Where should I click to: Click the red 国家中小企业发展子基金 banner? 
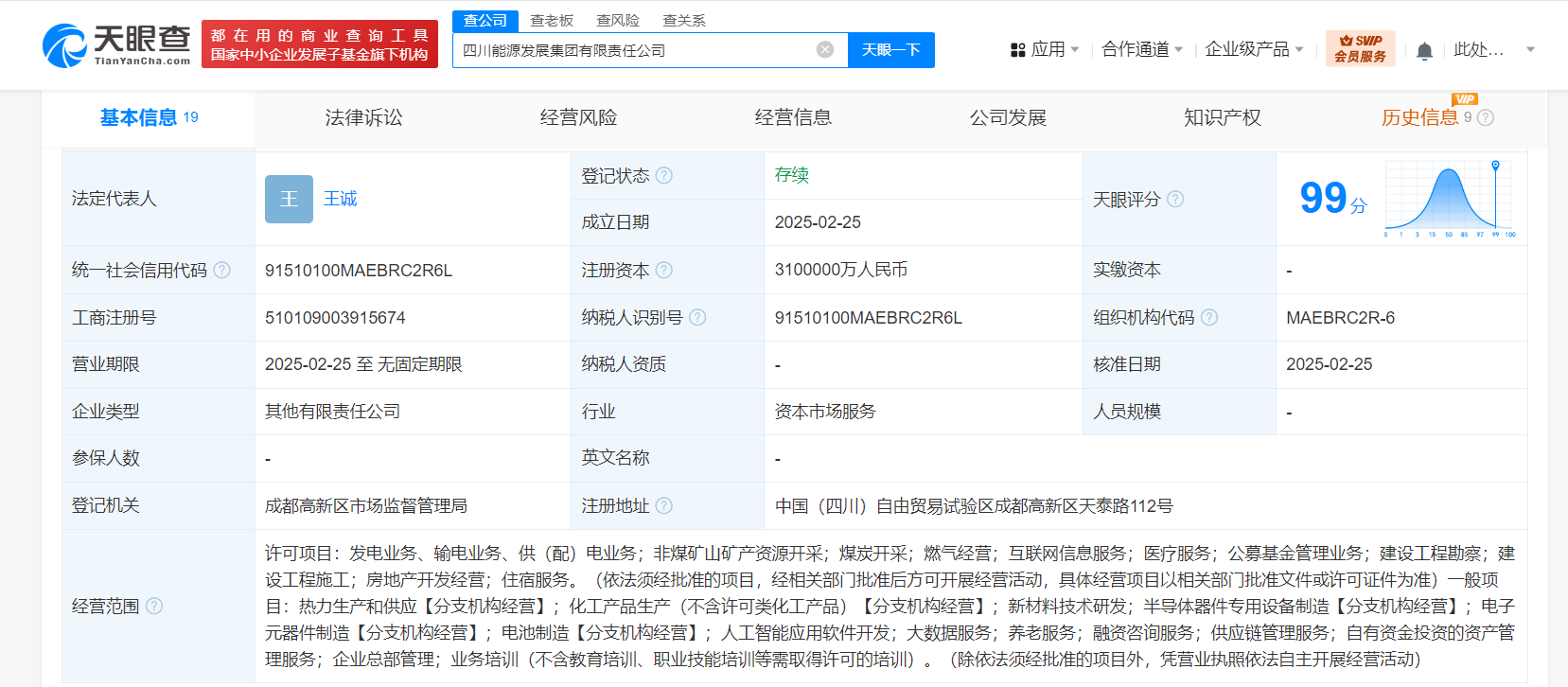click(320, 44)
